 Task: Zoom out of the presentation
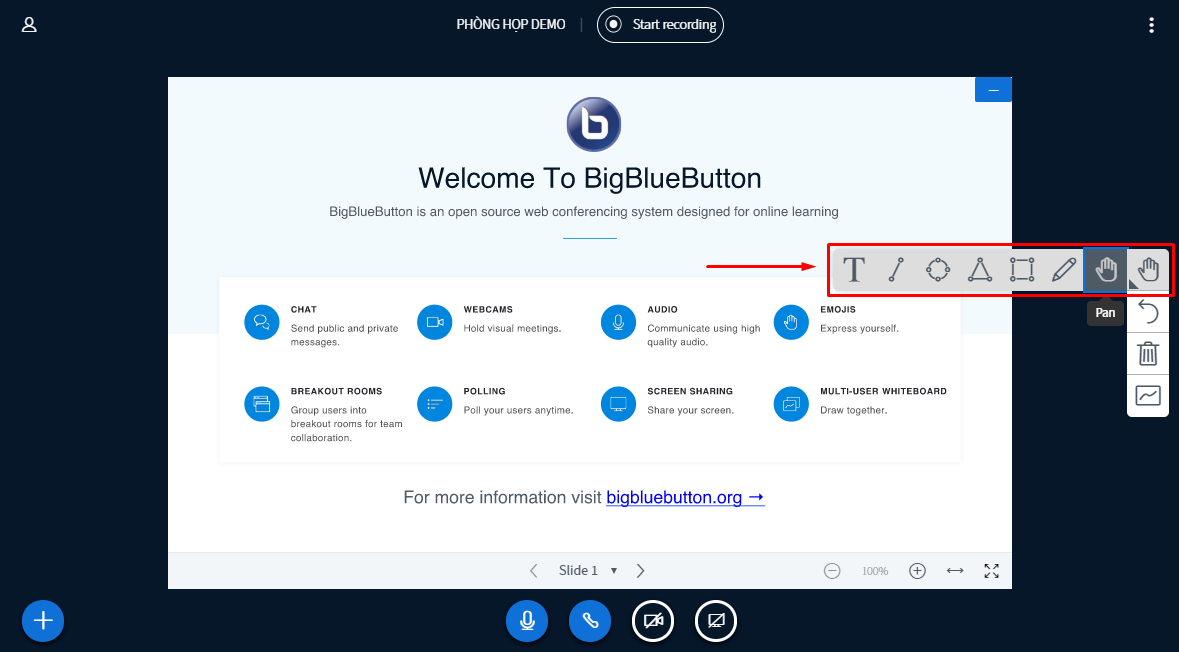point(832,571)
